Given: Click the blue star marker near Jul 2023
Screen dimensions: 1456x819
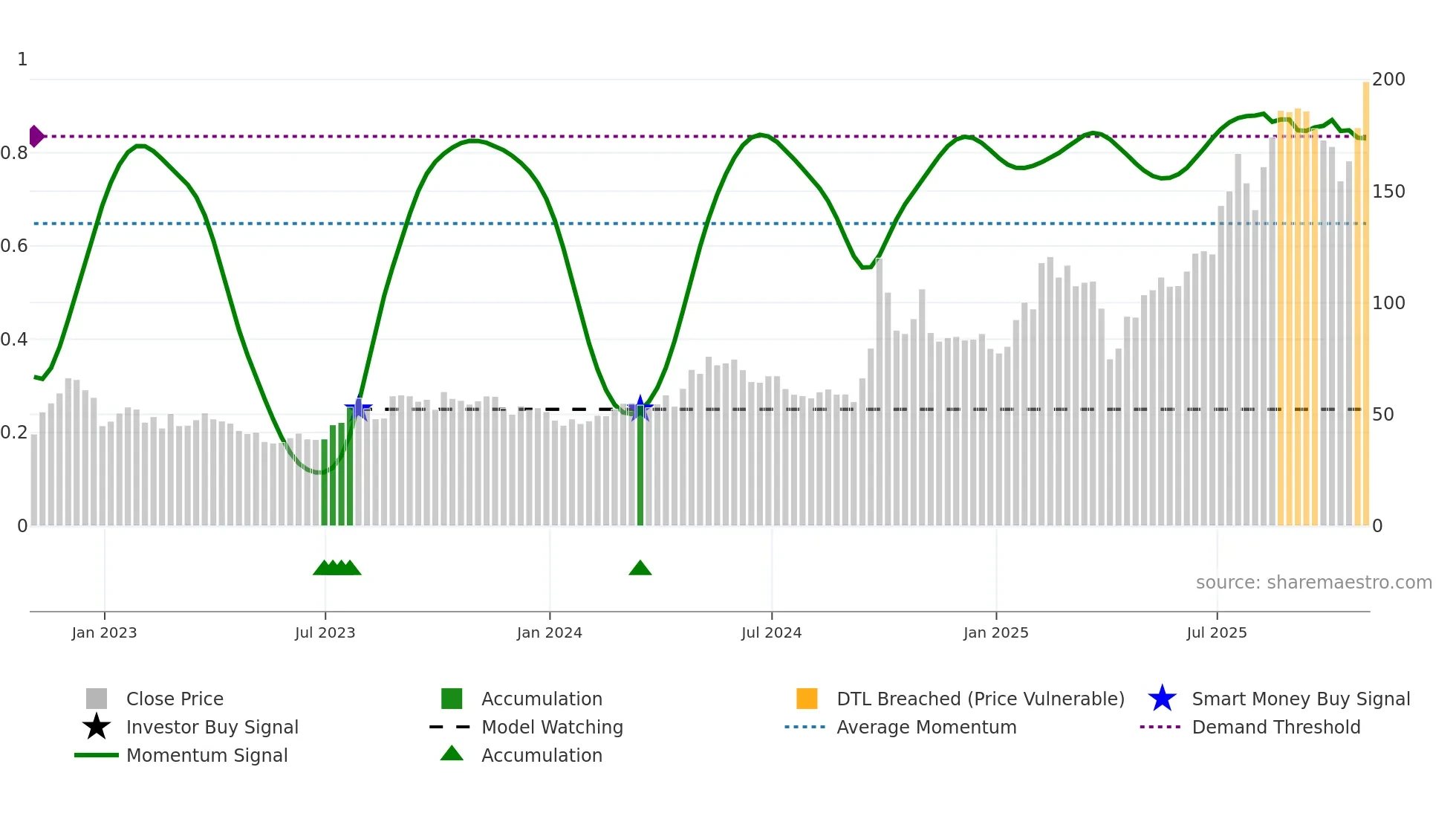Looking at the screenshot, I should [358, 409].
